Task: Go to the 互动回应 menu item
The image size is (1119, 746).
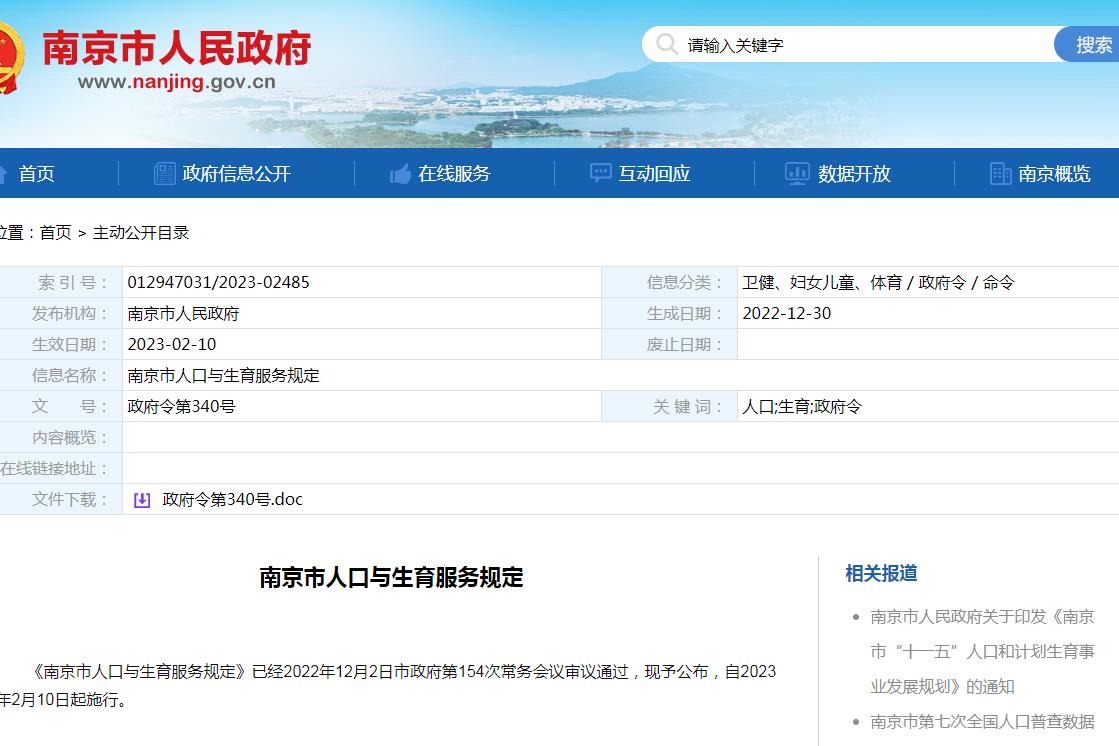Action: pos(654,174)
